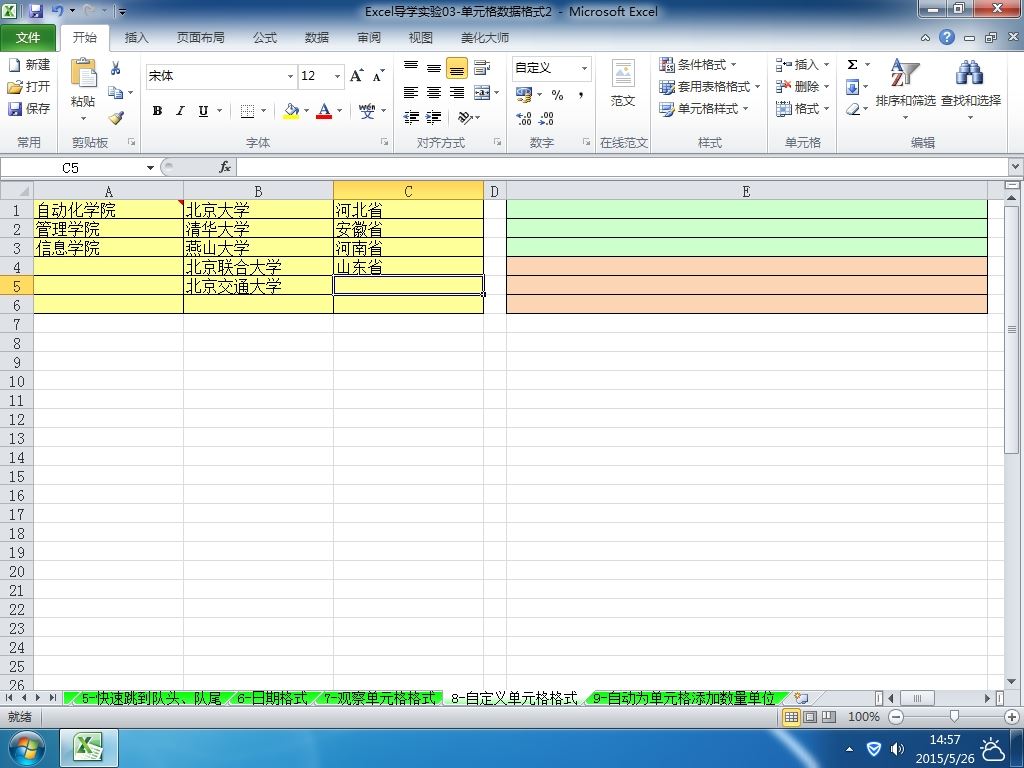1024x768 pixels.
Task: Click the Copy icon in clipboard group
Action: pyautogui.click(x=116, y=92)
